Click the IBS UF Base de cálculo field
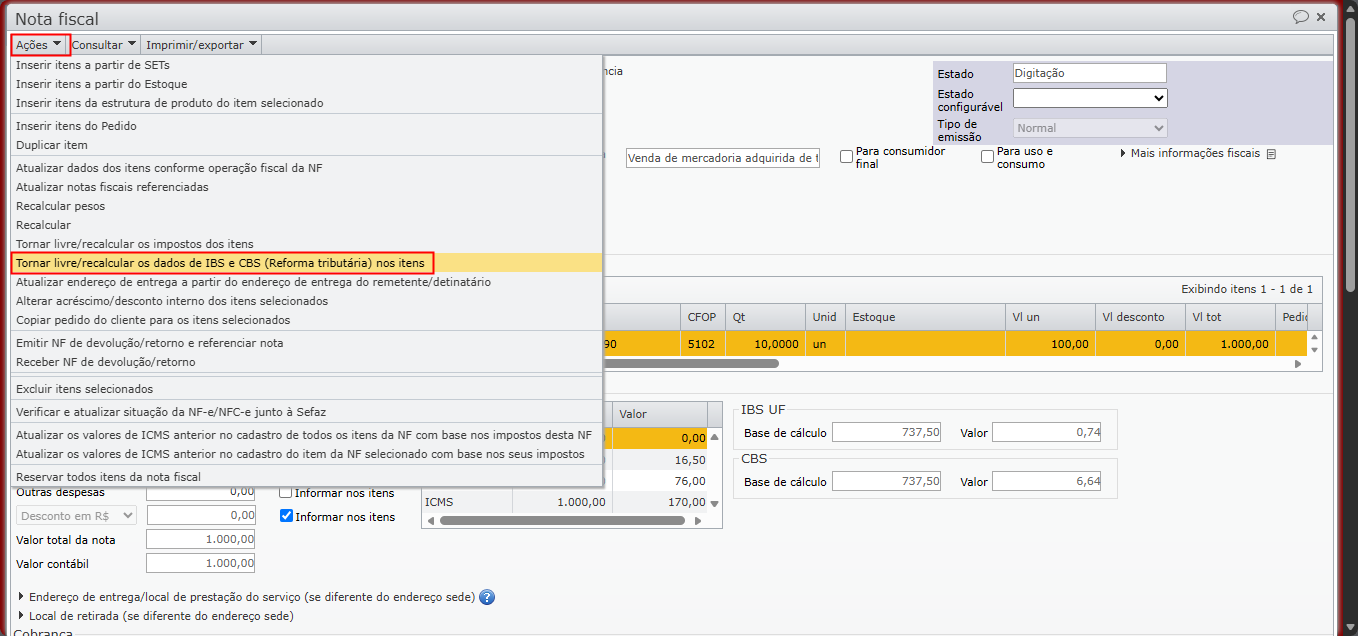This screenshot has height=636, width=1358. click(x=887, y=432)
